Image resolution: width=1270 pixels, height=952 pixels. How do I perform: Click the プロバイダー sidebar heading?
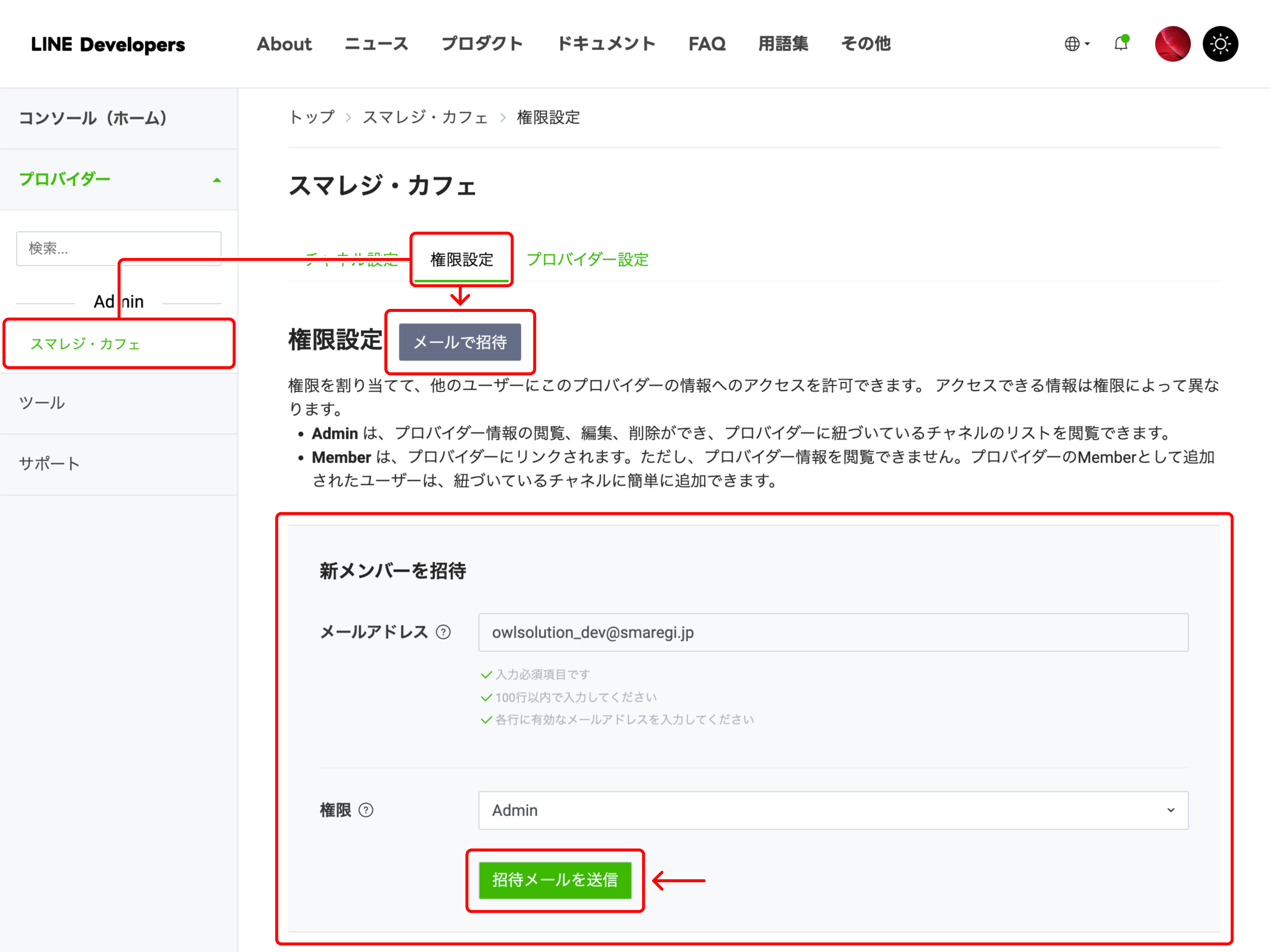tap(64, 179)
